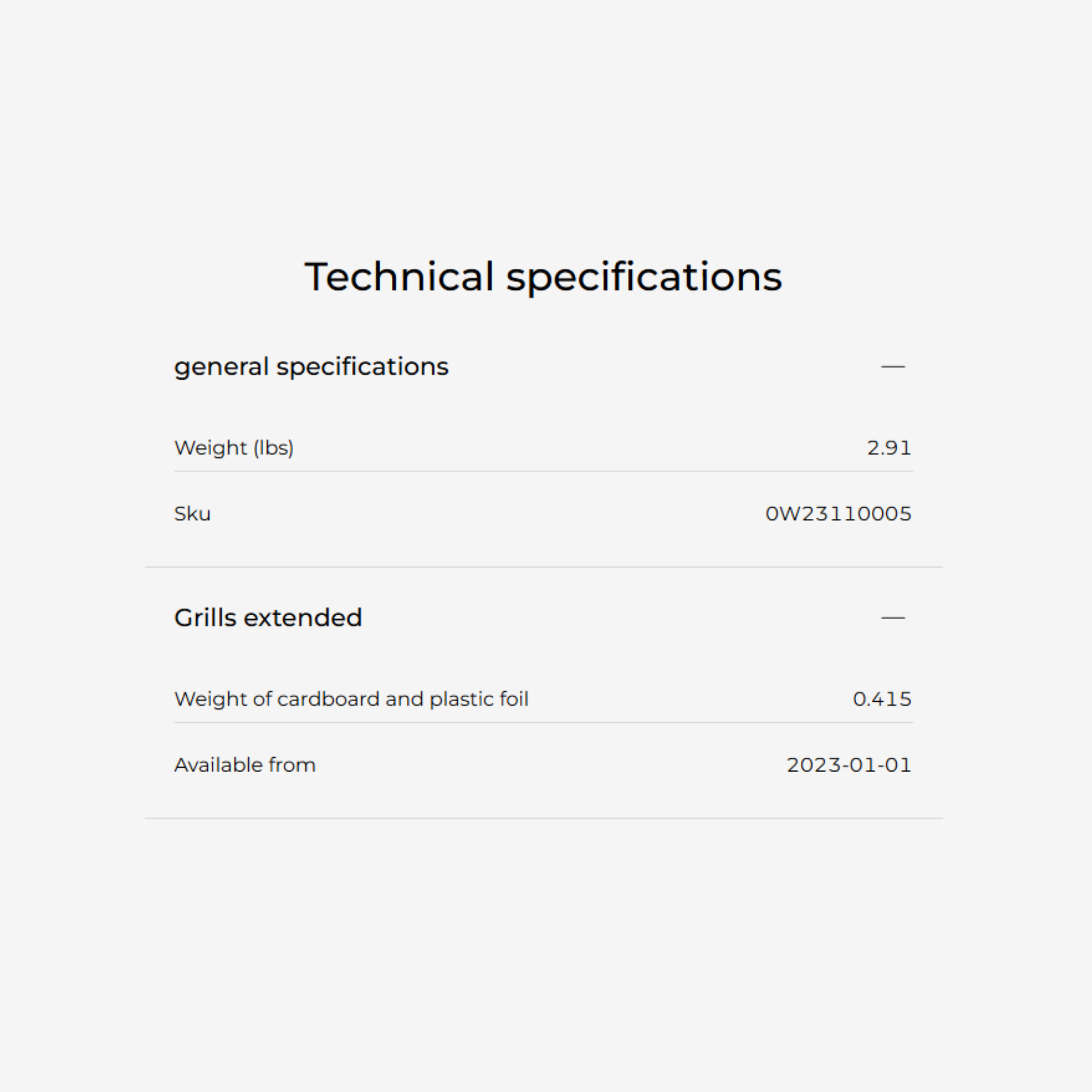
Task: Click the separator line under general specifications section
Action: 543,567
